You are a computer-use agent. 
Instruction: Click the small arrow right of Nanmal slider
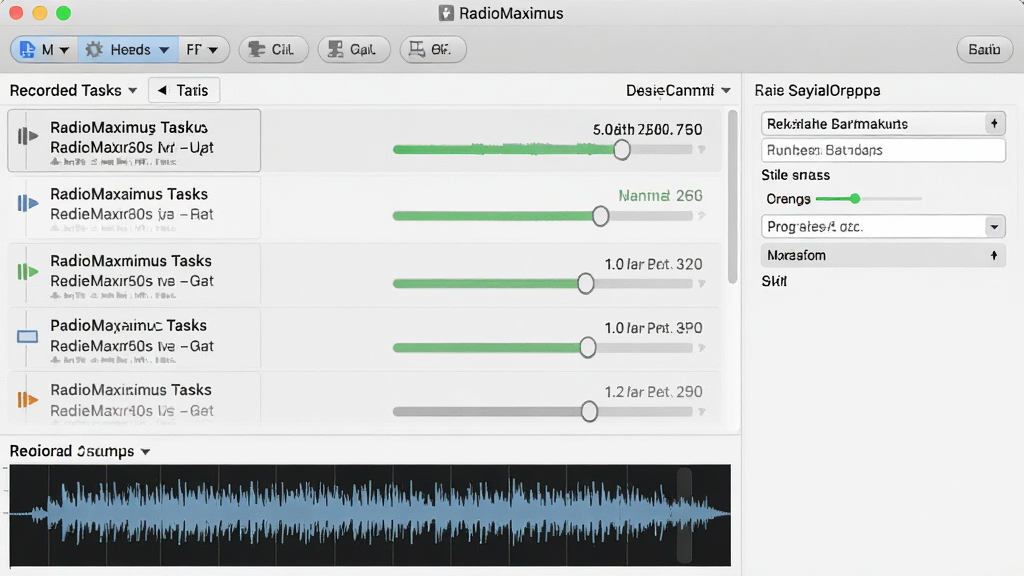click(701, 216)
